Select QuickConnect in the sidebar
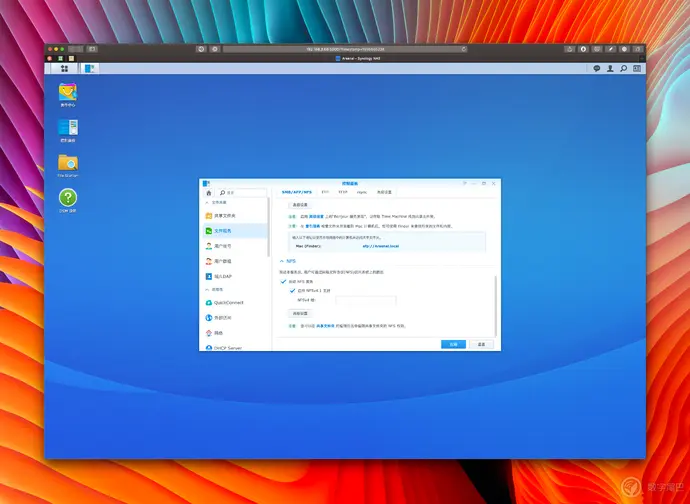 tap(224, 303)
